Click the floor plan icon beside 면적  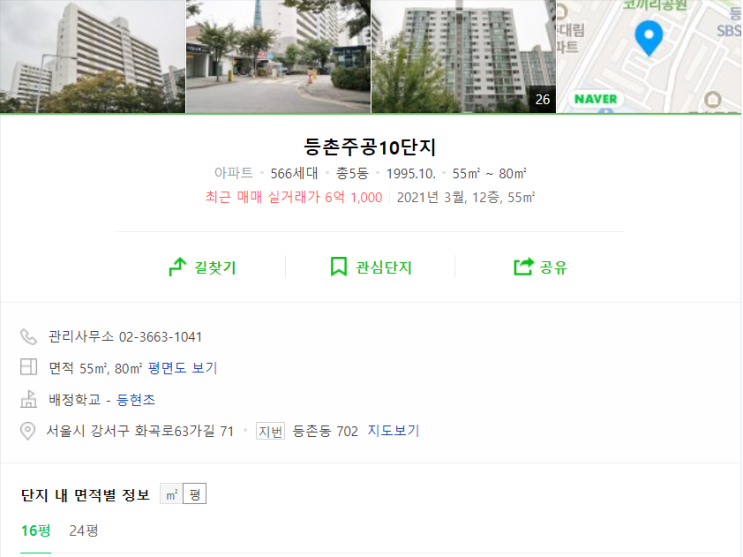tap(28, 367)
